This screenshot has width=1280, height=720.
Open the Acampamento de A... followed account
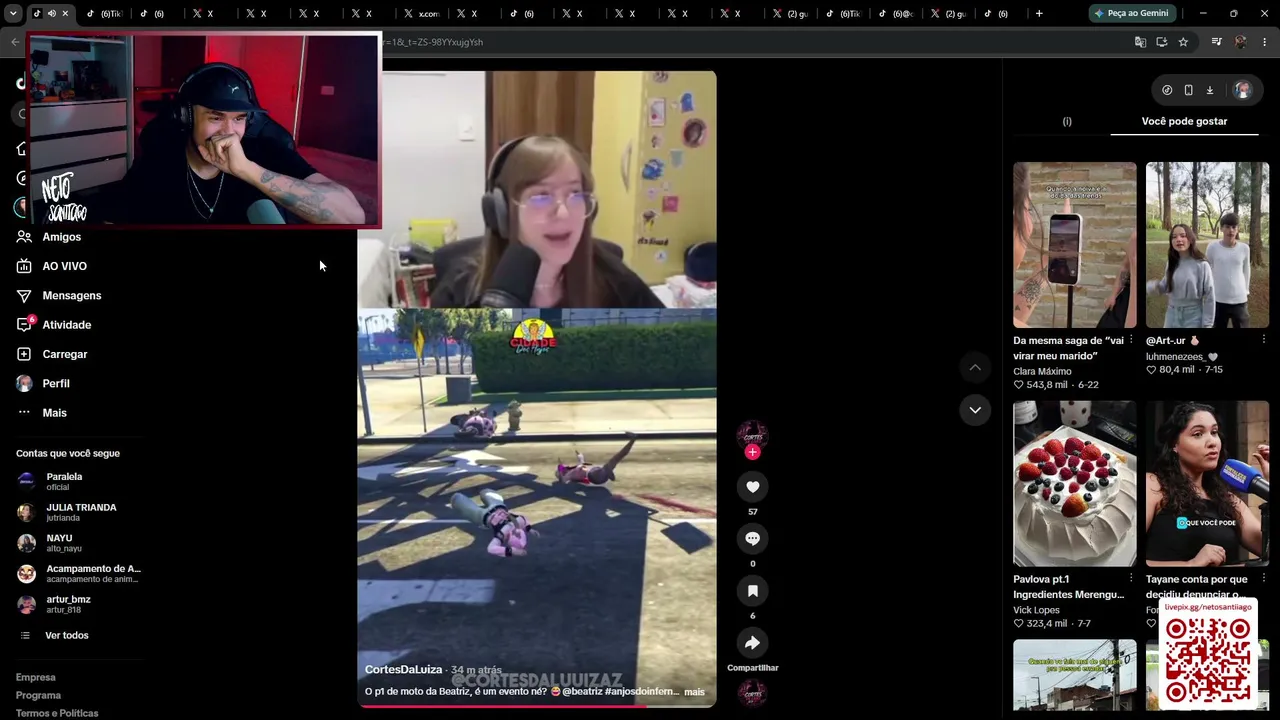pyautogui.click(x=79, y=573)
